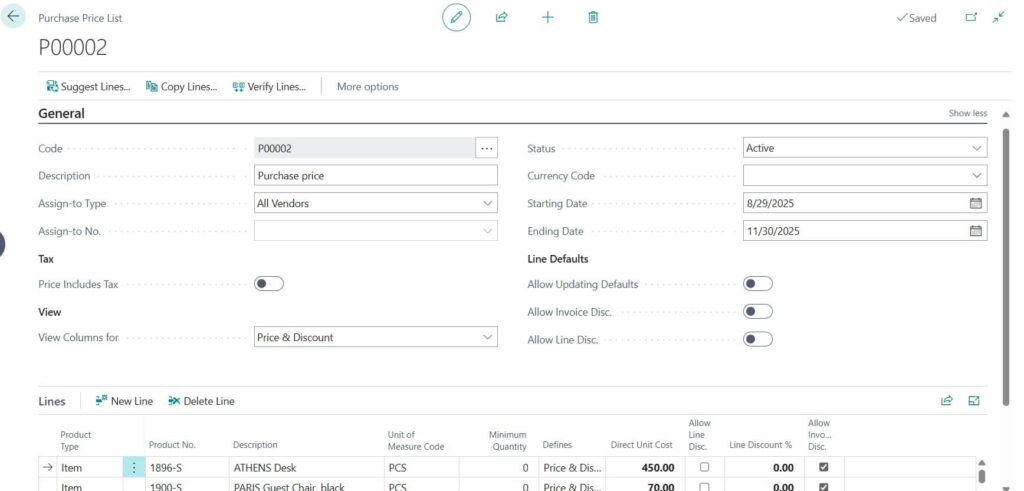Image resolution: width=1024 pixels, height=491 pixels.
Task: Check Allow Line Disc. for PARIS Guest Chair row
Action: 704,486
